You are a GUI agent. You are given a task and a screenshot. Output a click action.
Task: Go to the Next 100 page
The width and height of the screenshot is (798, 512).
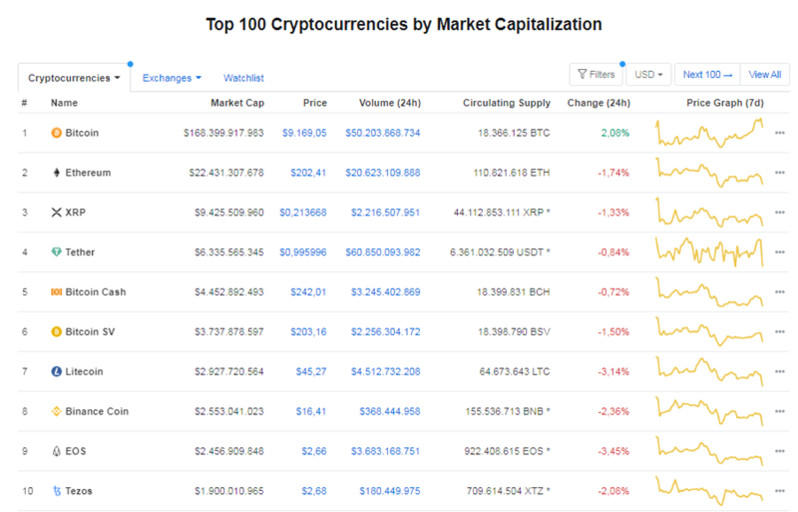(707, 75)
